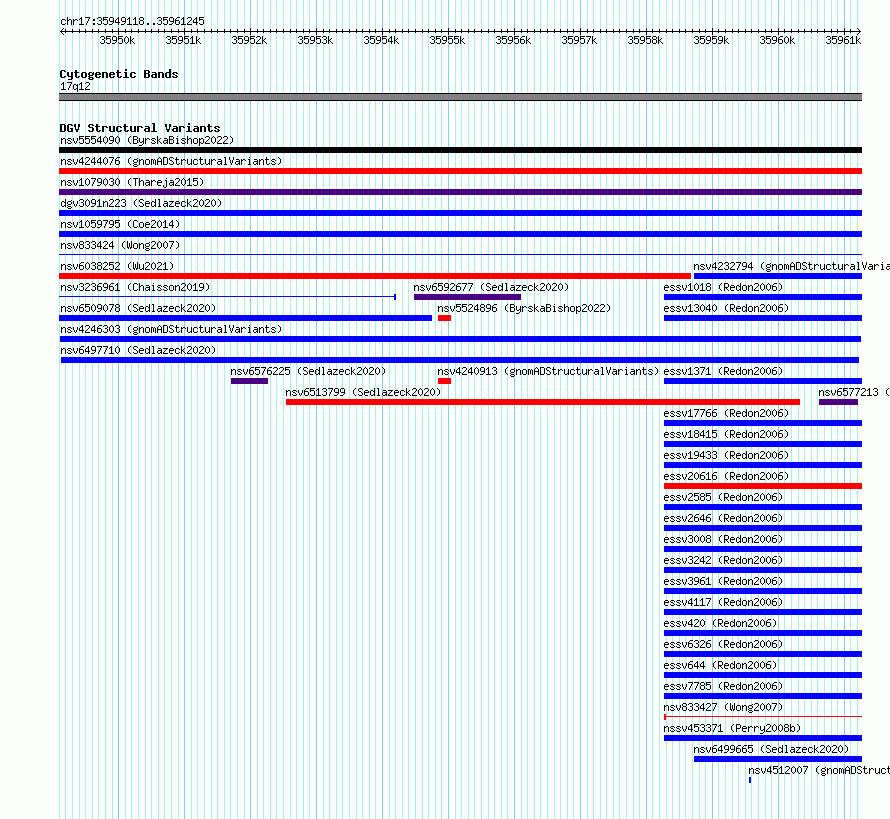
Task: Open nsv833427 (Wong2007) label
Action: [x=723, y=707]
